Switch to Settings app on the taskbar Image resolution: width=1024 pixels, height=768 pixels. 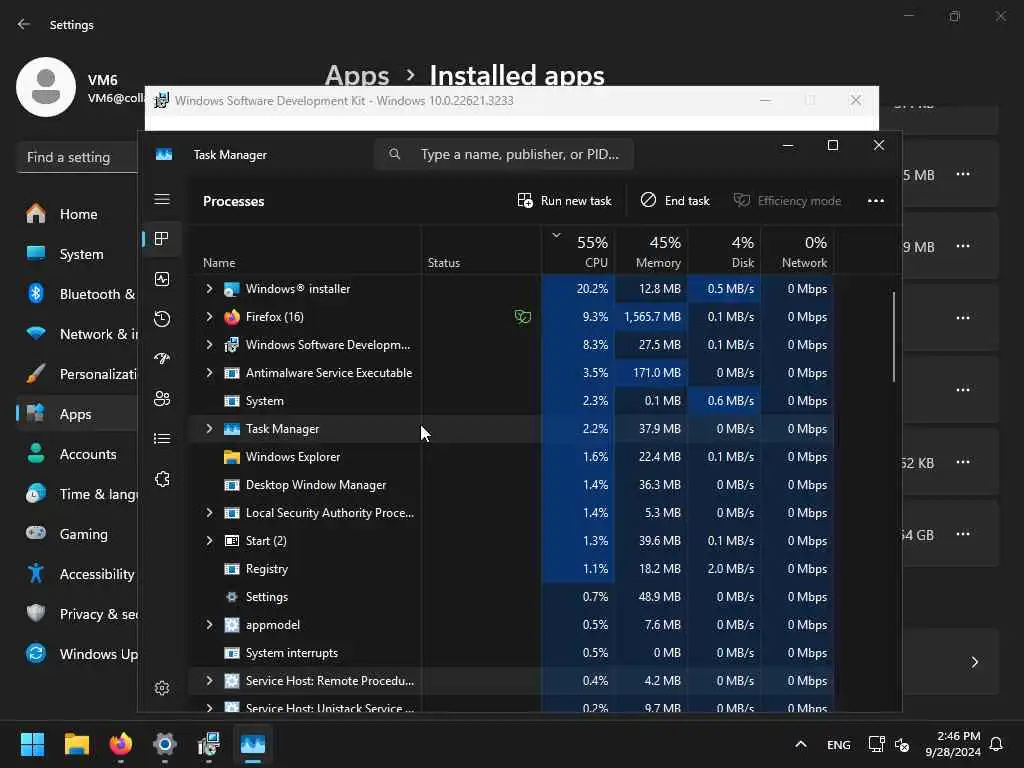coord(165,744)
